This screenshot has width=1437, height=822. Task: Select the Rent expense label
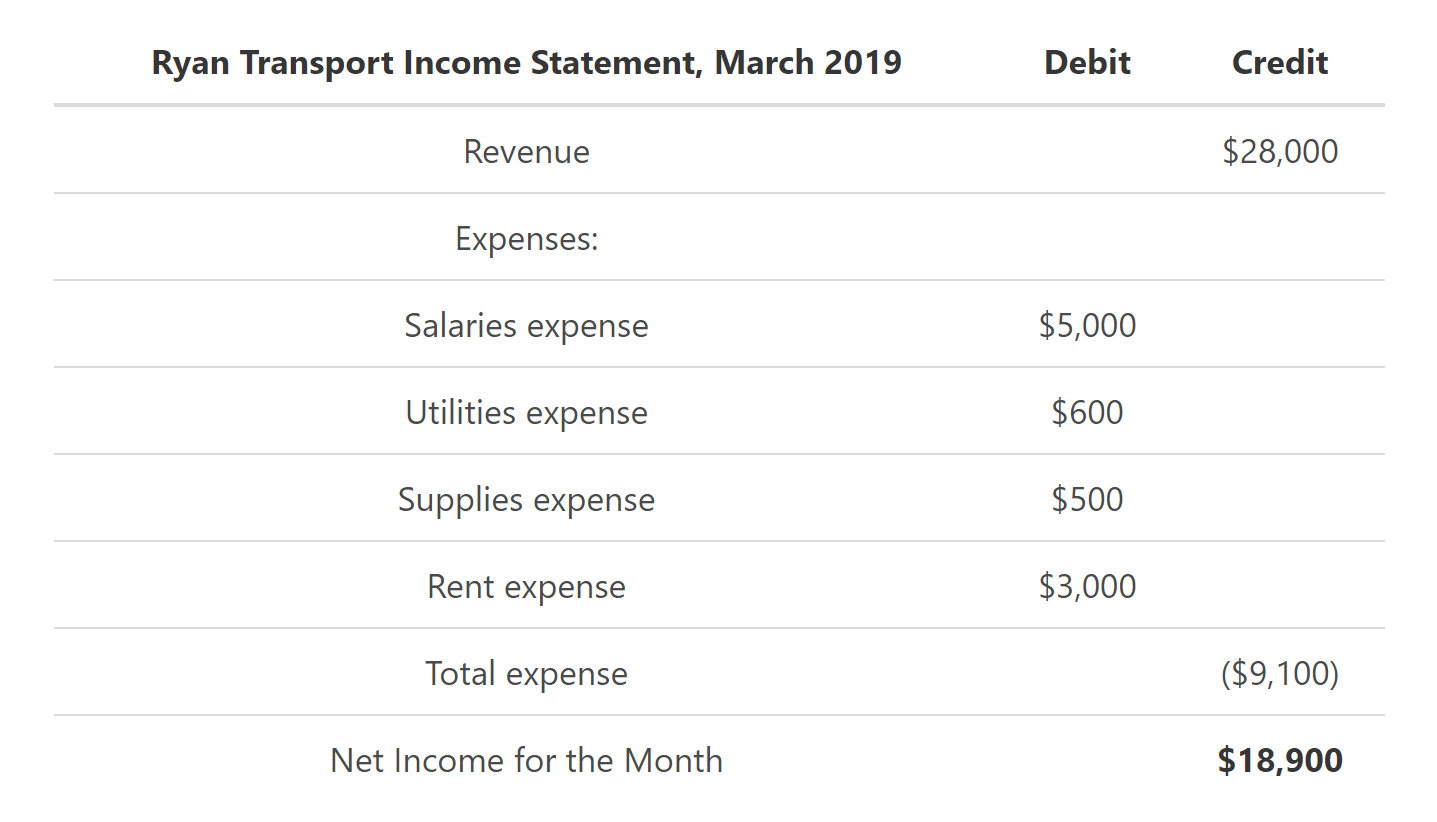click(x=526, y=587)
